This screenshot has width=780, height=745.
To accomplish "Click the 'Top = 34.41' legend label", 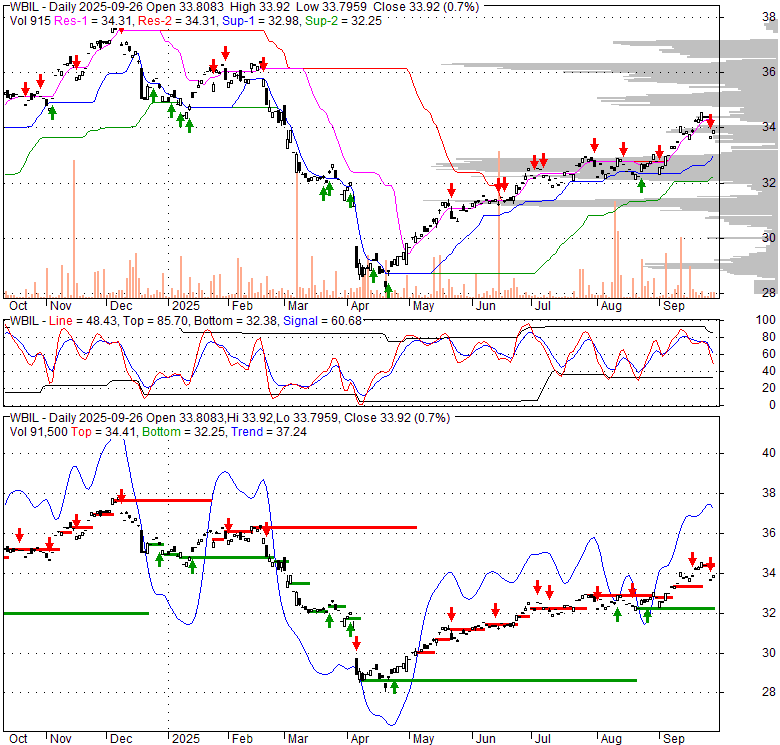I will pos(103,432).
